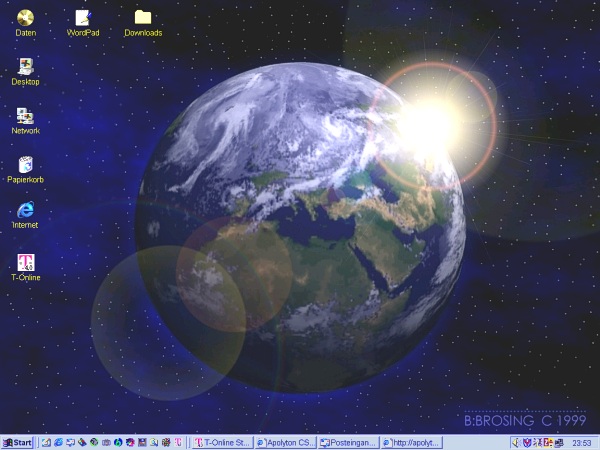The image size is (600, 450).
Task: Click the floppy disk quick launch icon
Action: (x=142, y=442)
